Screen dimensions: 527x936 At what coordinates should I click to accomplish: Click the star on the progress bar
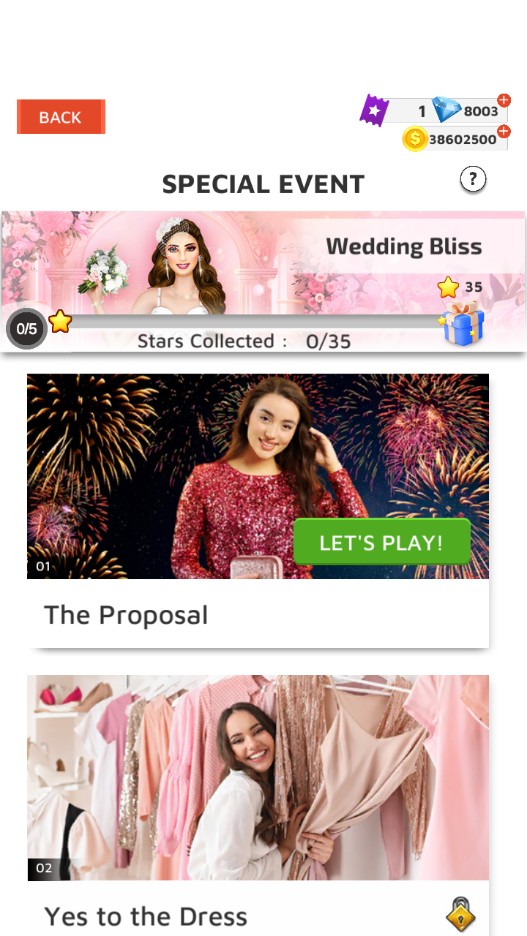(x=60, y=322)
